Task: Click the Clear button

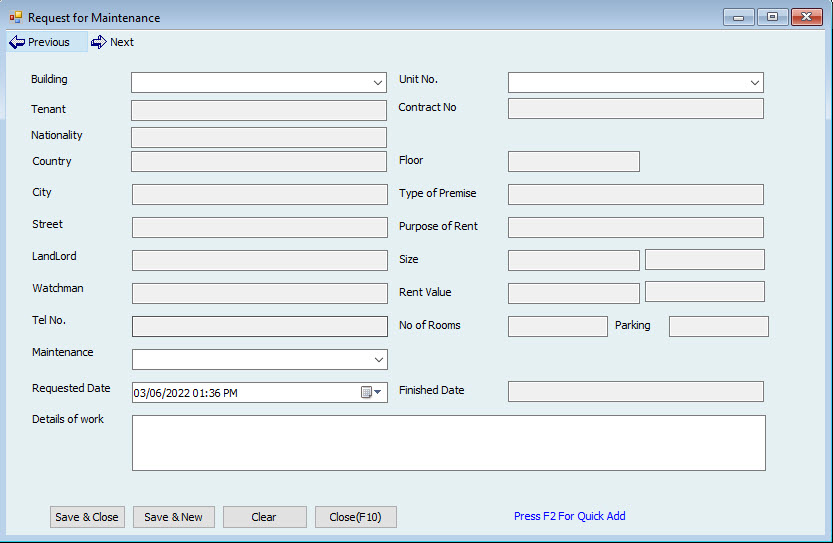Action: (x=264, y=517)
